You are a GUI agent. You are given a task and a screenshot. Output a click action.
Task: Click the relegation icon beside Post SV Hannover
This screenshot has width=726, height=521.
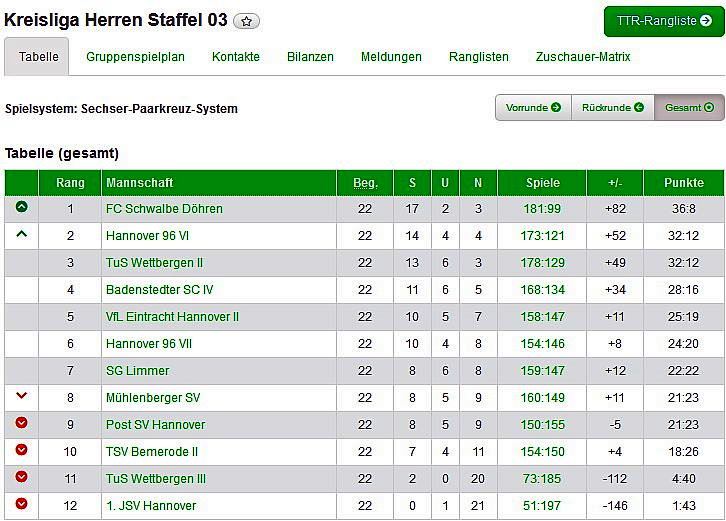22,424
